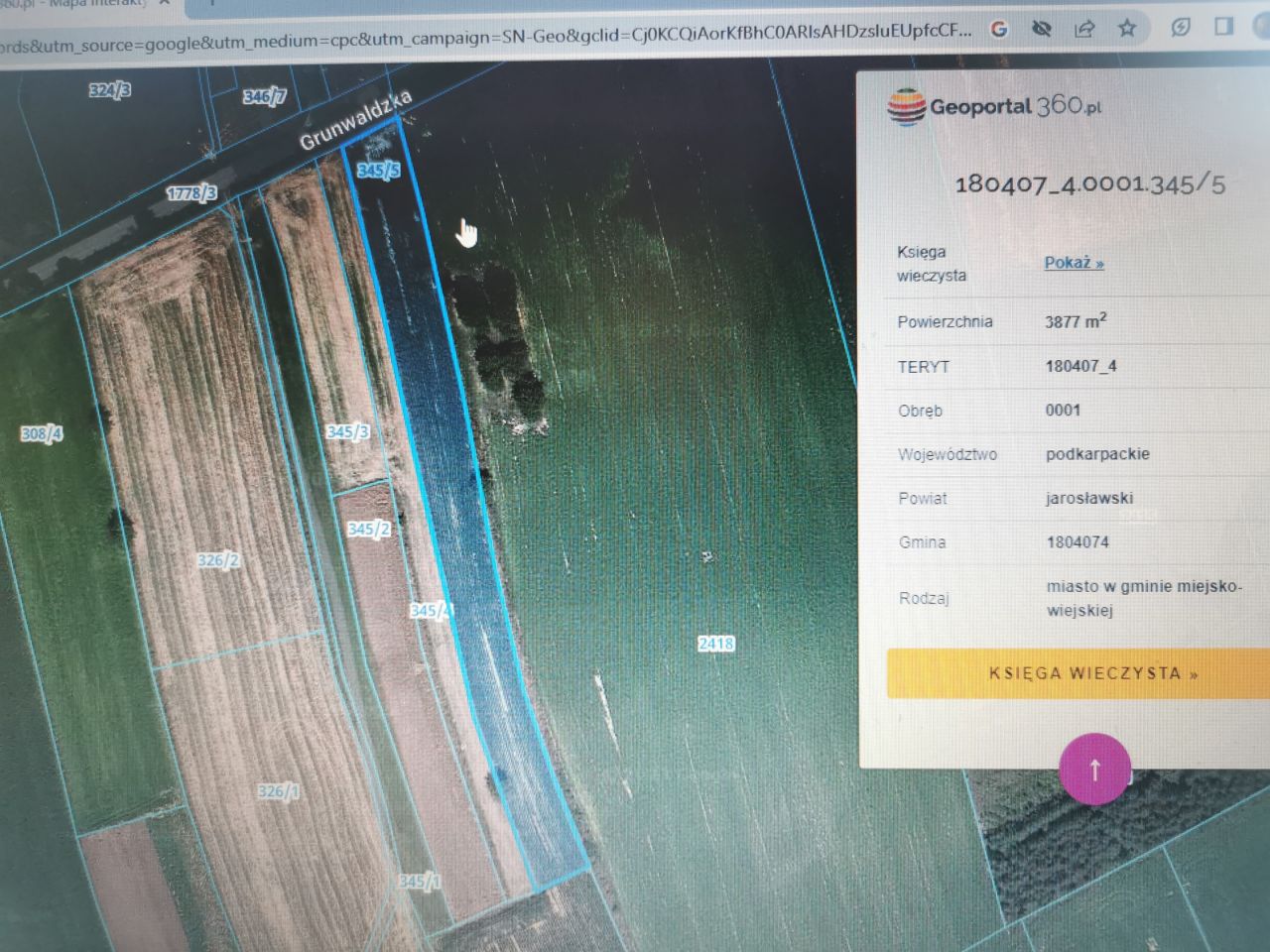Close the Mapa Interaktywna browser tab
Screen dimensions: 1270x952
point(165,4)
